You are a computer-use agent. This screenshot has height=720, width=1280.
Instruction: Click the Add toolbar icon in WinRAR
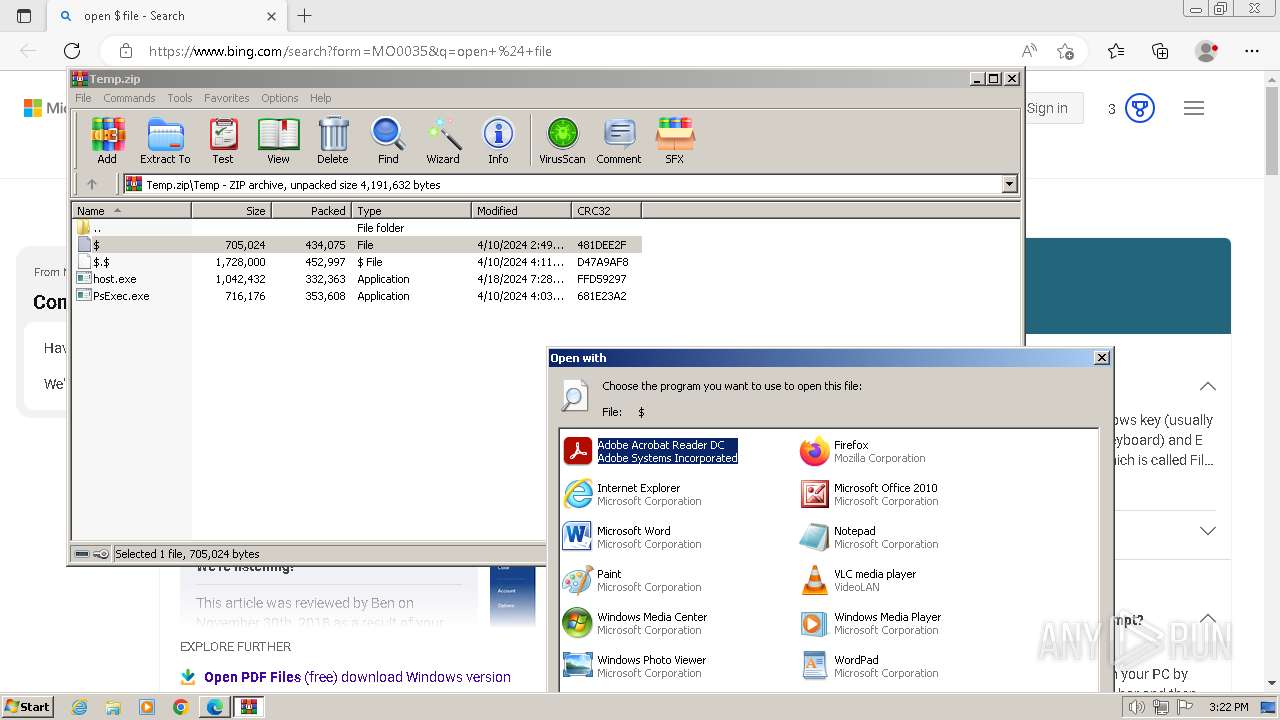[x=107, y=140]
